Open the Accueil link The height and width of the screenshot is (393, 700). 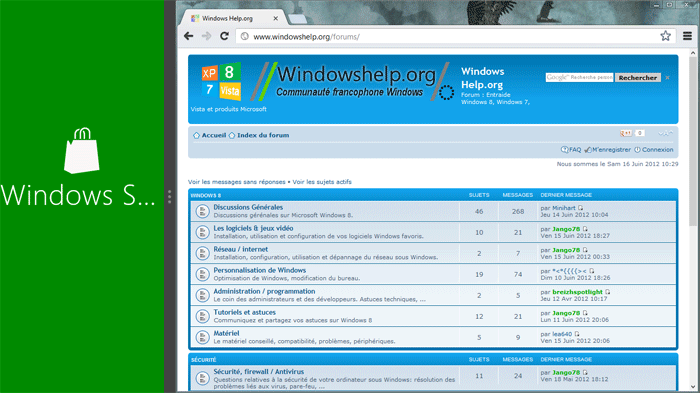(214, 135)
